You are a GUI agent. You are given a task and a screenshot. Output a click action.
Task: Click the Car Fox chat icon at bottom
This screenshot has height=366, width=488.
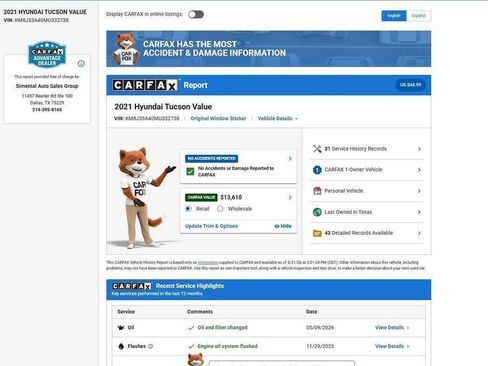tap(196, 360)
